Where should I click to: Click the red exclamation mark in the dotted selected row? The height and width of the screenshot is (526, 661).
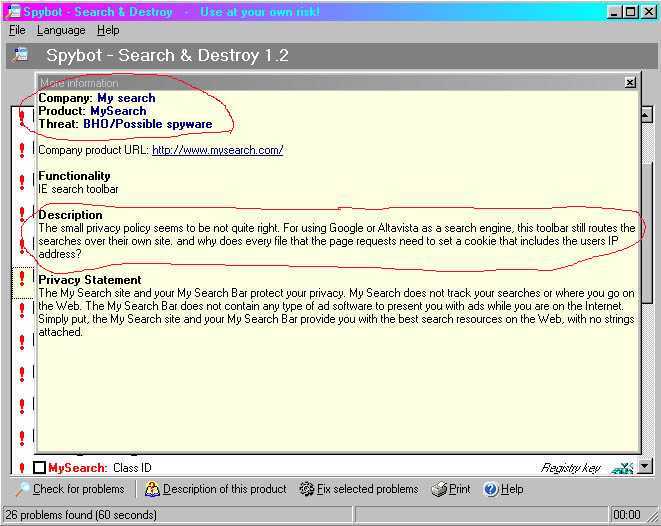(x=22, y=279)
